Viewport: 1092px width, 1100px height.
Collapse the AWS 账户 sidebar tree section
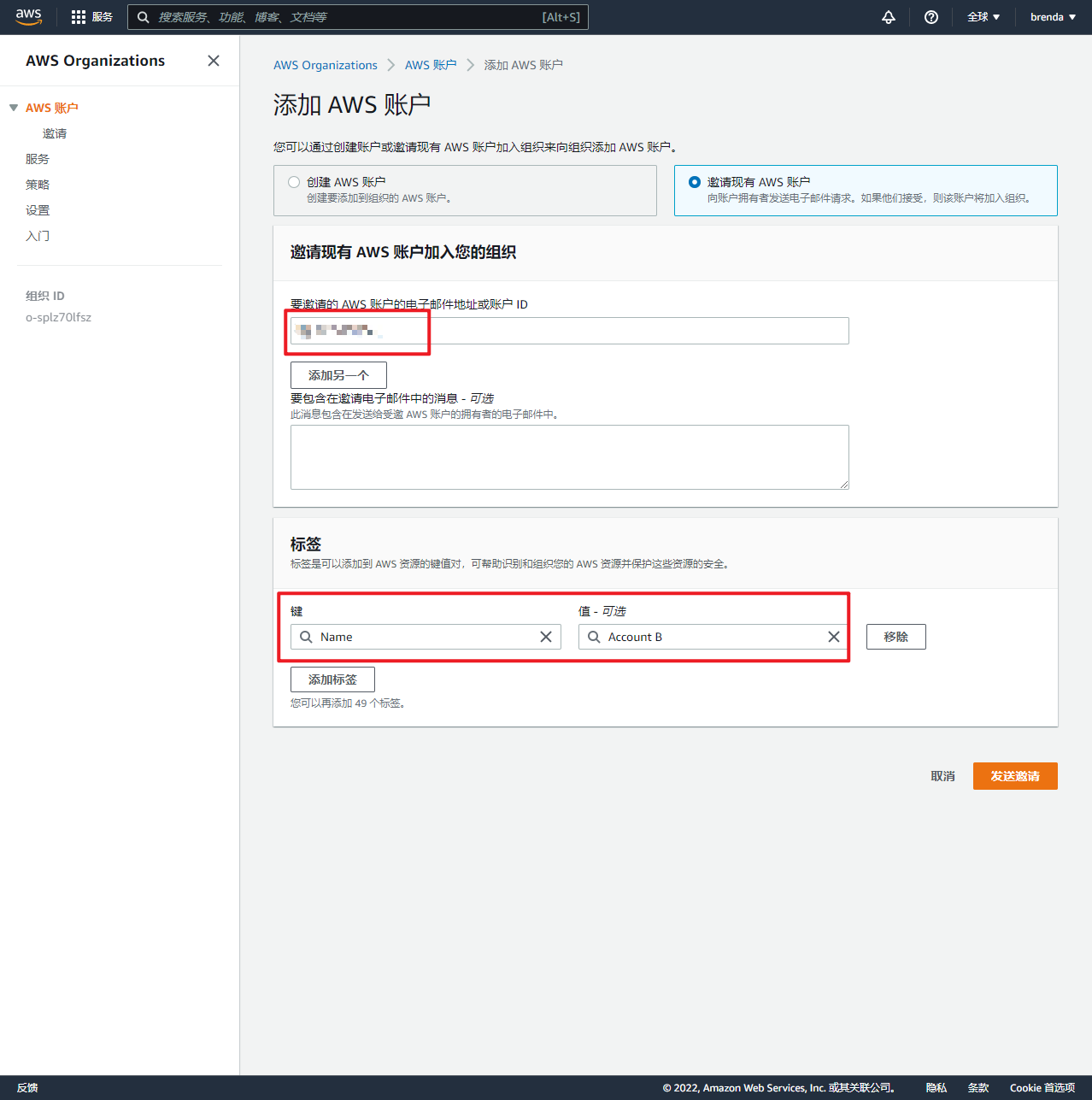[14, 108]
